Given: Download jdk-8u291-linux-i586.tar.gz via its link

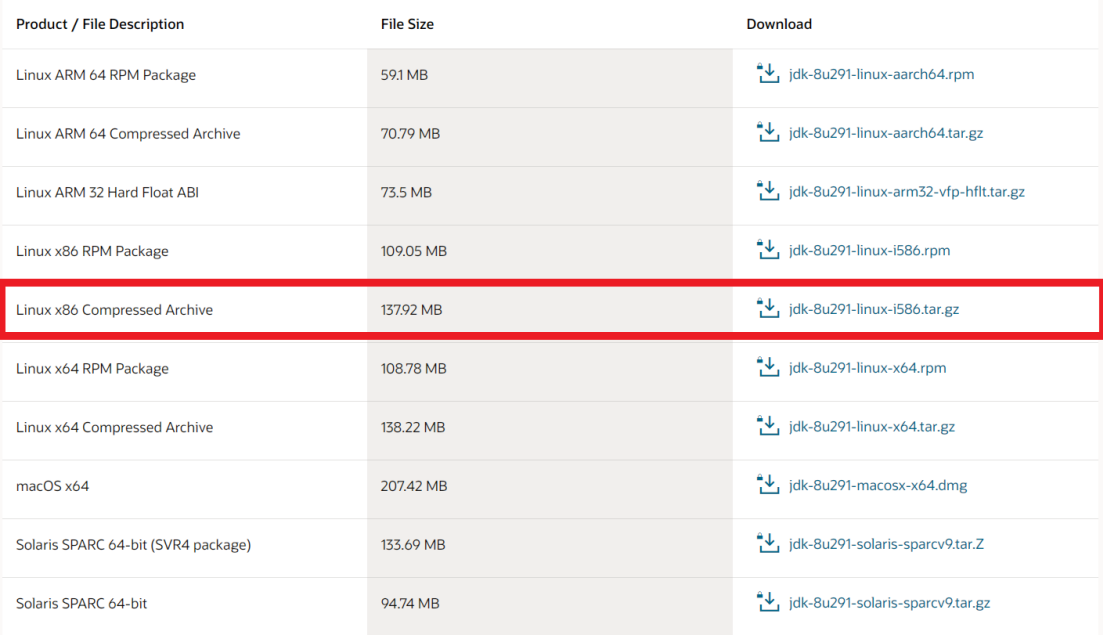Looking at the screenshot, I should 874,309.
